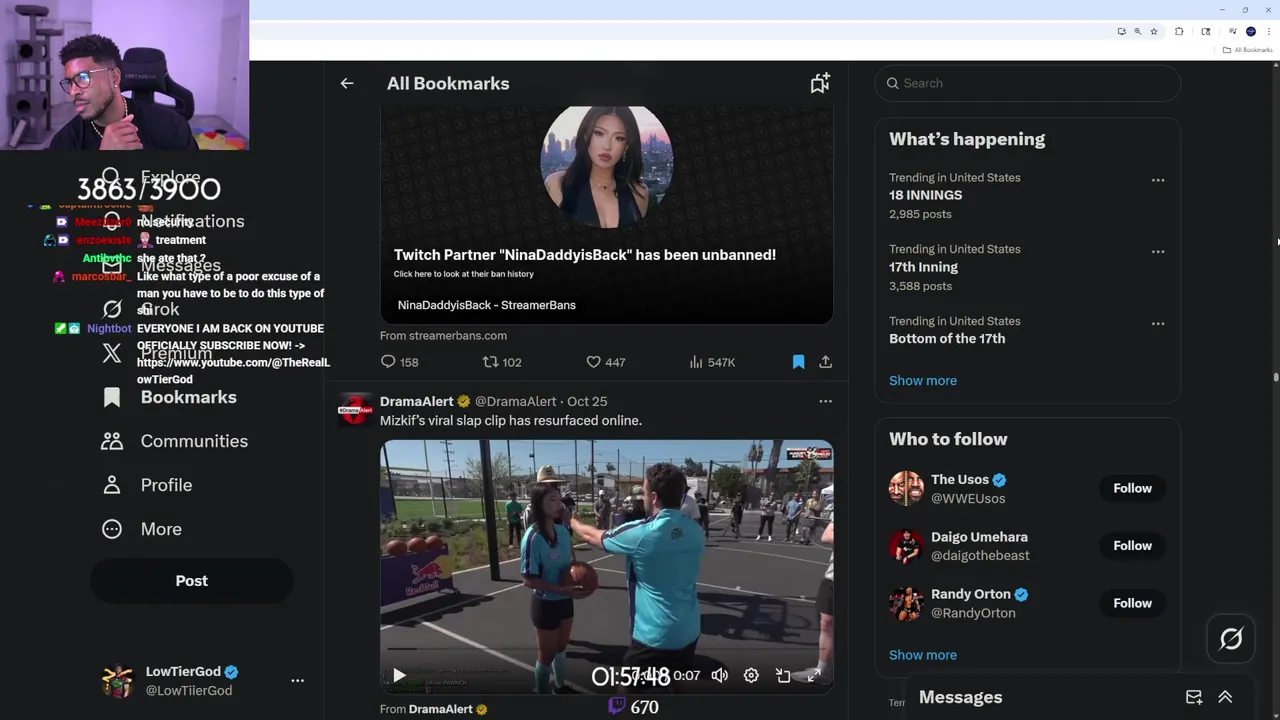Follow Randy Orton
Screen dimensions: 1280x720
pyautogui.click(x=1132, y=603)
